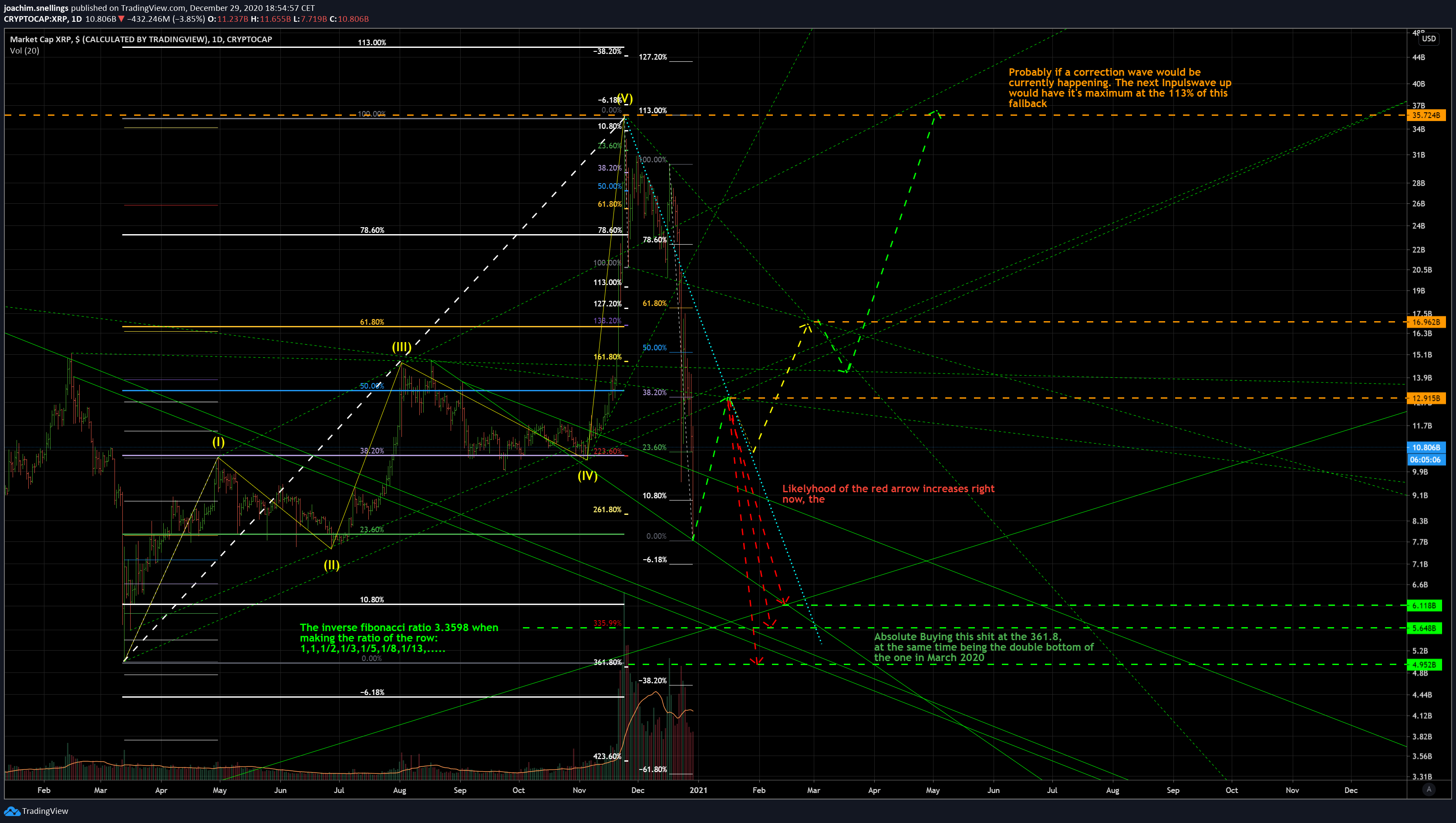
Task: Click the 'Absolute Buying this shit' annotation
Action: (x=984, y=647)
